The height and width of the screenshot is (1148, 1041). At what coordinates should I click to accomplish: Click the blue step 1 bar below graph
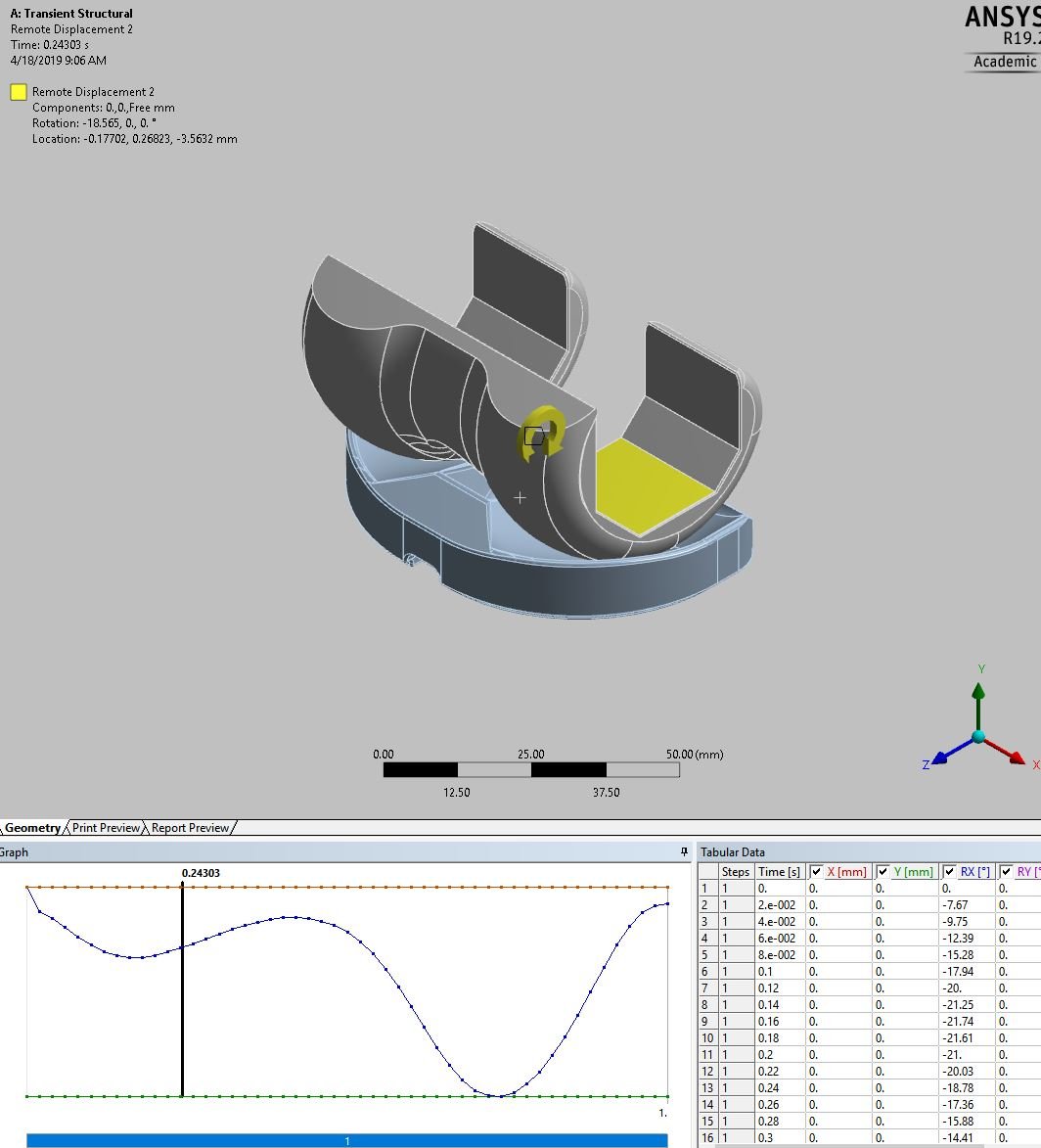point(347,1141)
